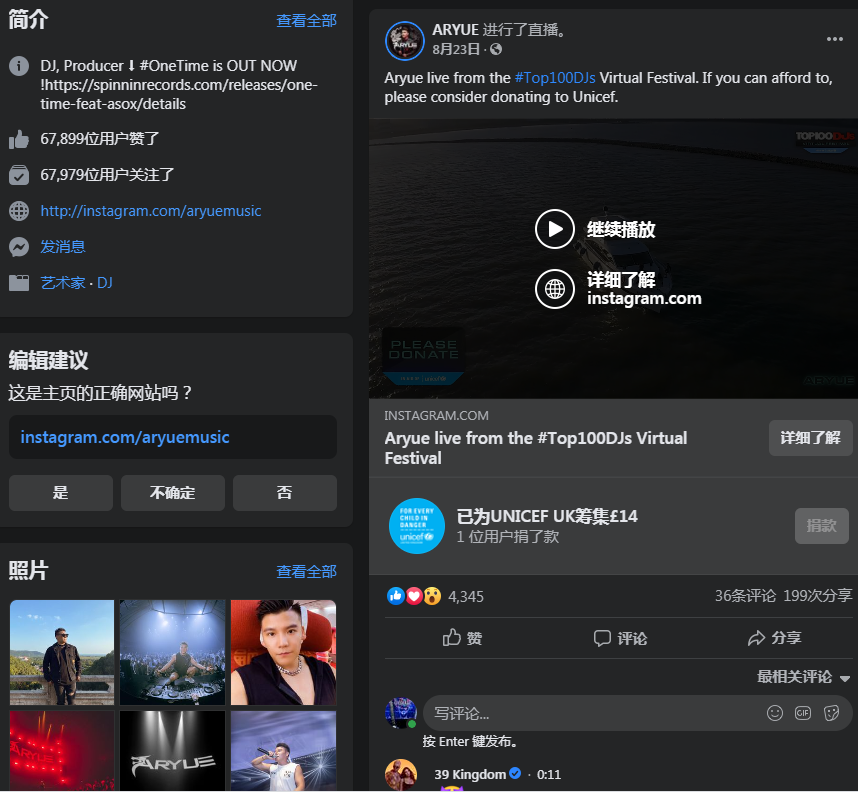Click 已为UNICEF UK筹集£14 fundraiser title
The width and height of the screenshot is (858, 795).
547,517
